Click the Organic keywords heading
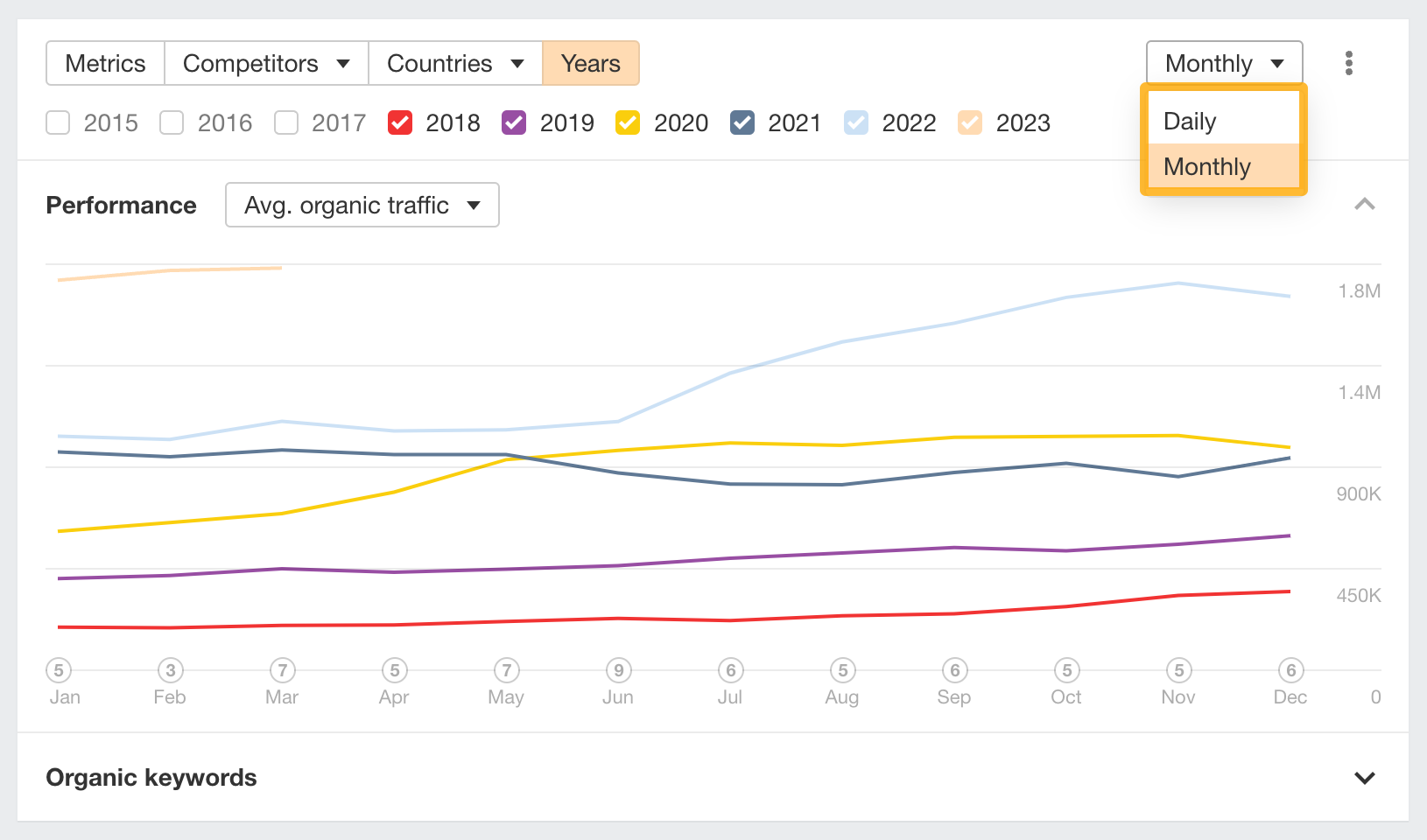The image size is (1427, 840). [x=151, y=778]
